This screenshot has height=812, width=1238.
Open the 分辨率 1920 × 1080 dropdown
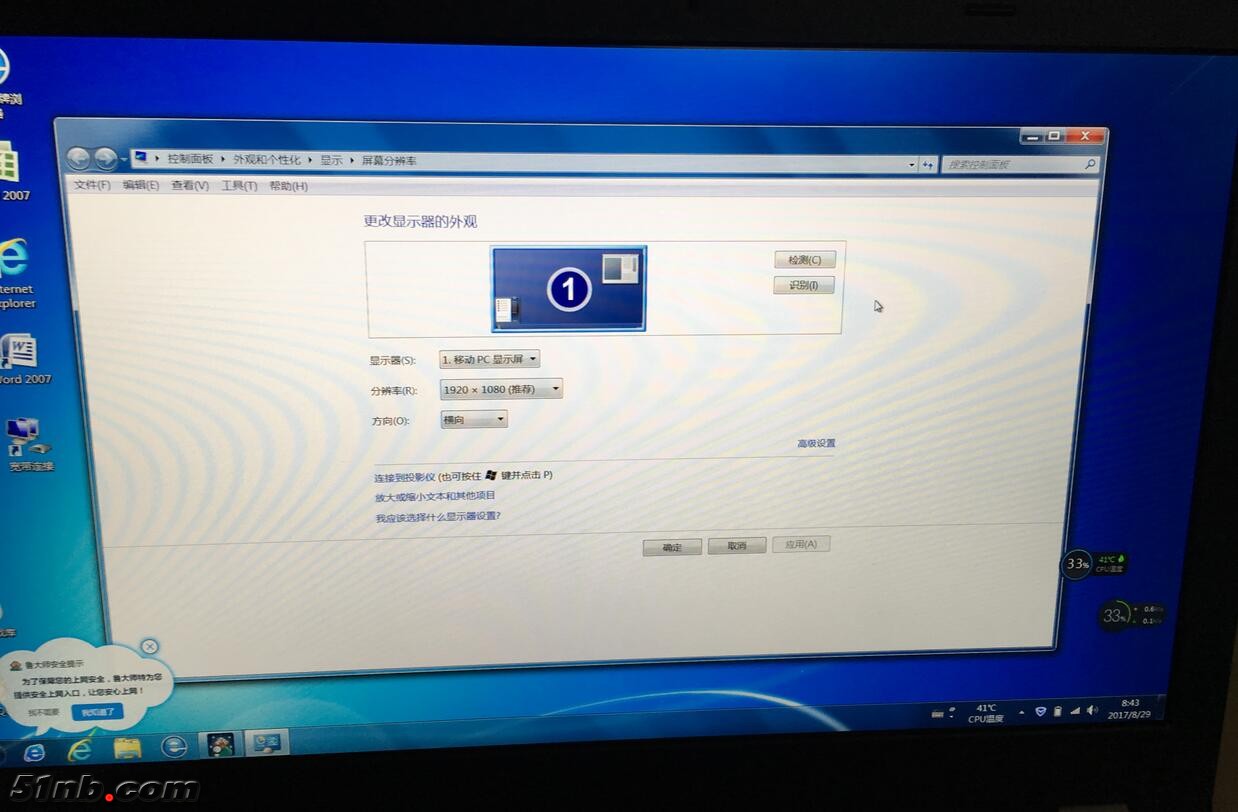(x=501, y=389)
